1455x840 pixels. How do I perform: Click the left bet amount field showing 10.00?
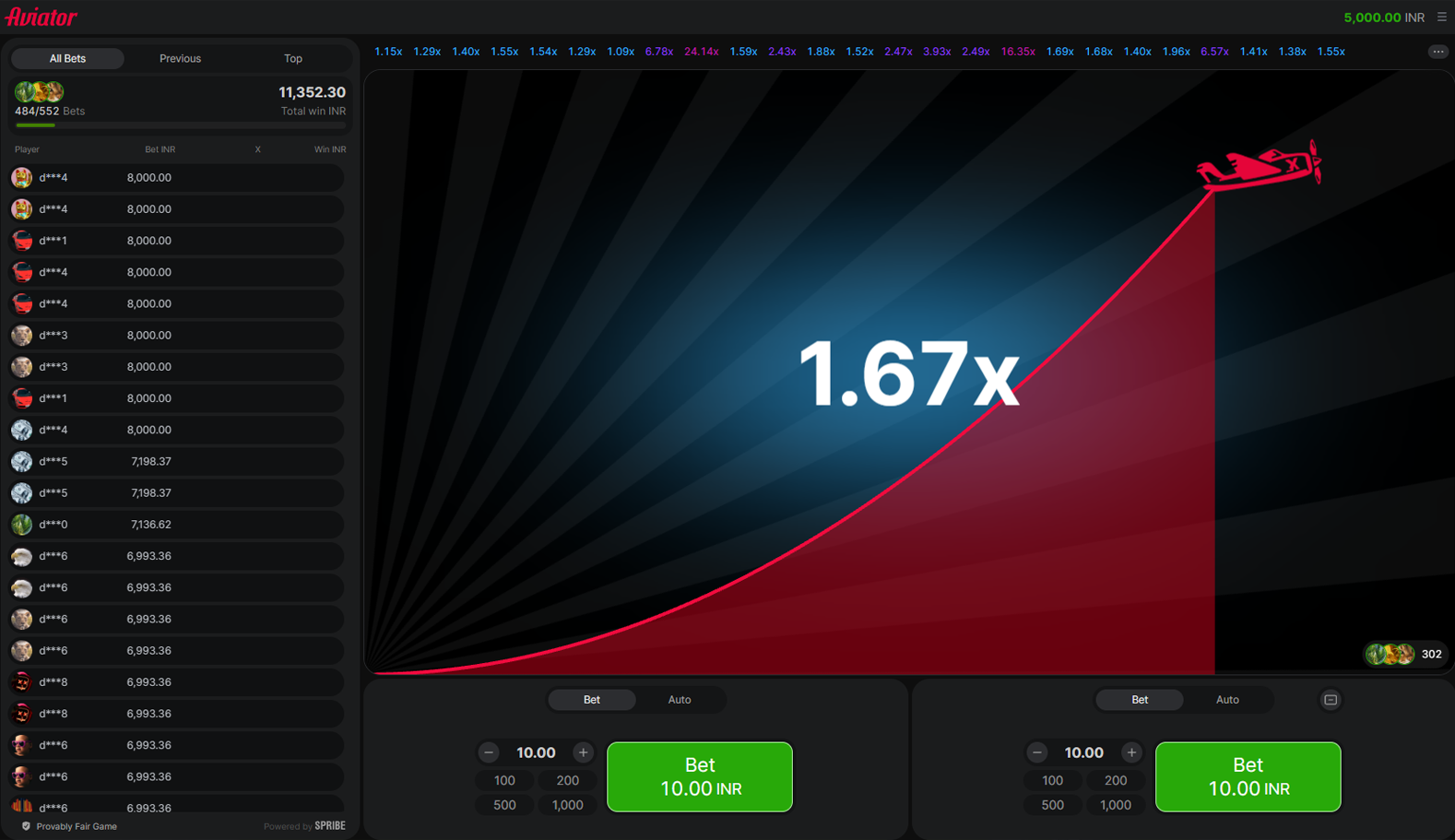536,752
